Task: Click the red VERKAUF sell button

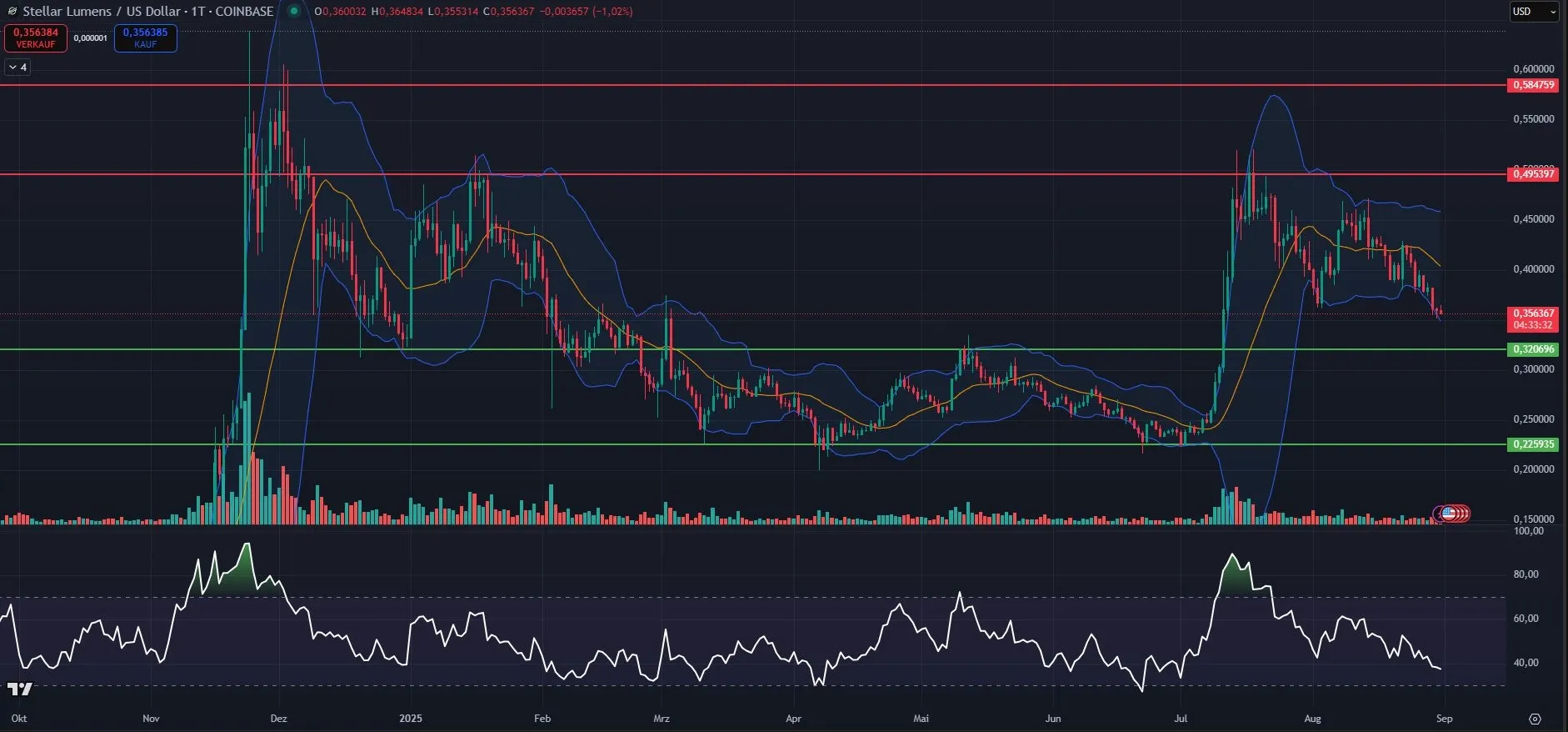Action: pyautogui.click(x=36, y=38)
